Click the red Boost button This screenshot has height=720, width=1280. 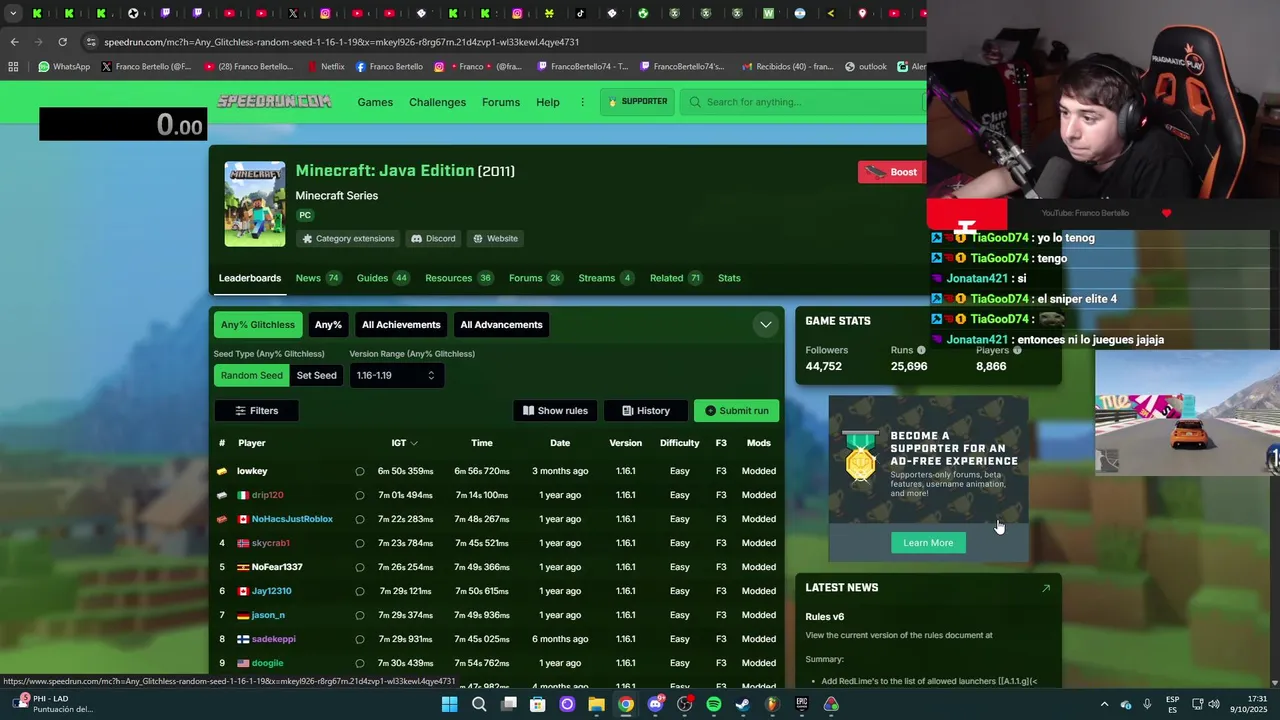(x=892, y=172)
